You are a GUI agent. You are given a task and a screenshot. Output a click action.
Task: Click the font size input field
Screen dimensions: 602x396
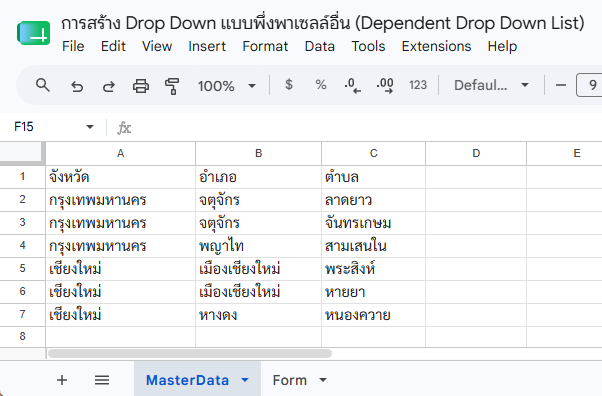click(x=589, y=85)
